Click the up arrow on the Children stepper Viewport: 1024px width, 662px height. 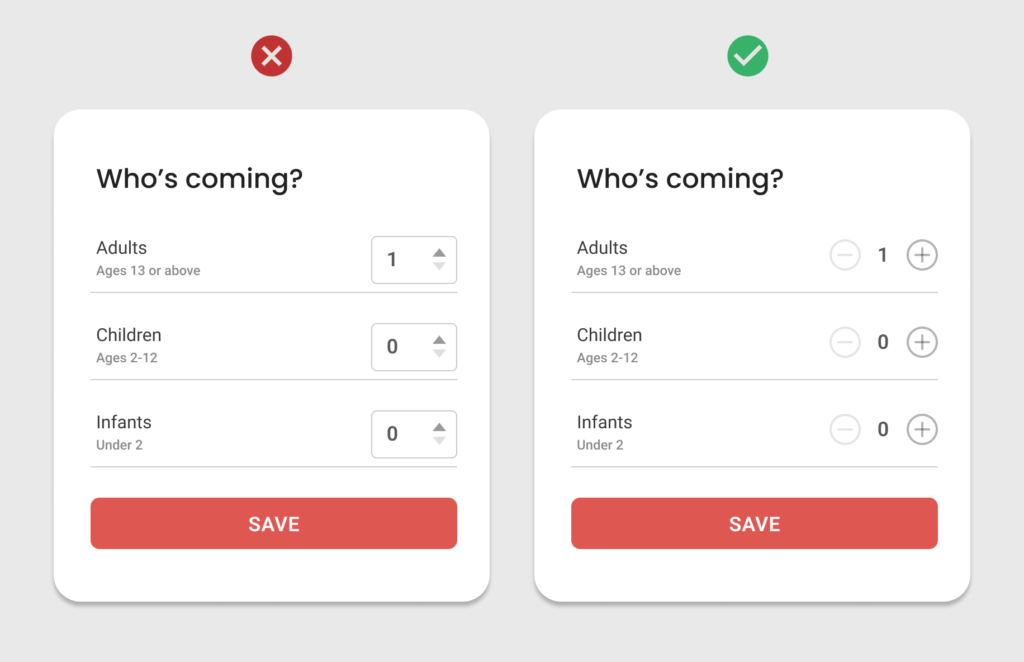point(439,340)
